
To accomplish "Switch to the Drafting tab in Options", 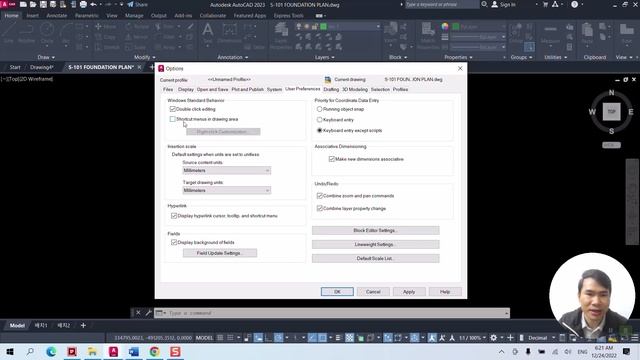I will tap(331, 89).
